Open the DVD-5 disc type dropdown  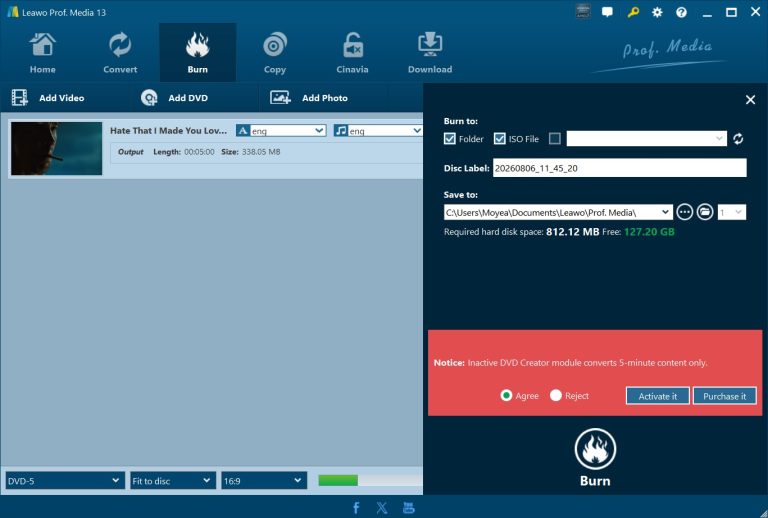click(65, 481)
